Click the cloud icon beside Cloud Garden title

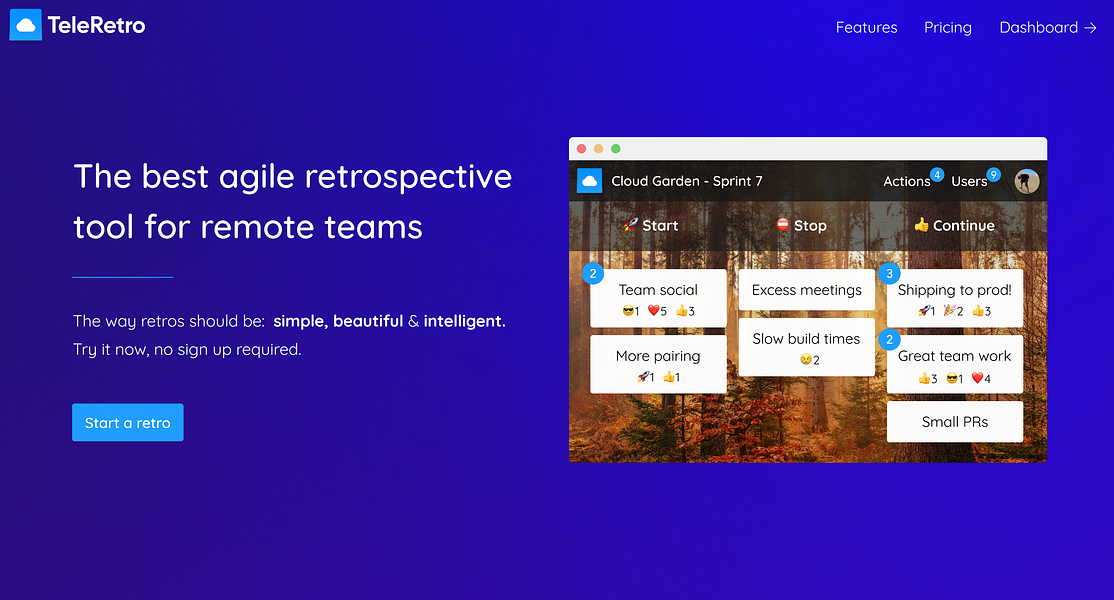pos(589,181)
